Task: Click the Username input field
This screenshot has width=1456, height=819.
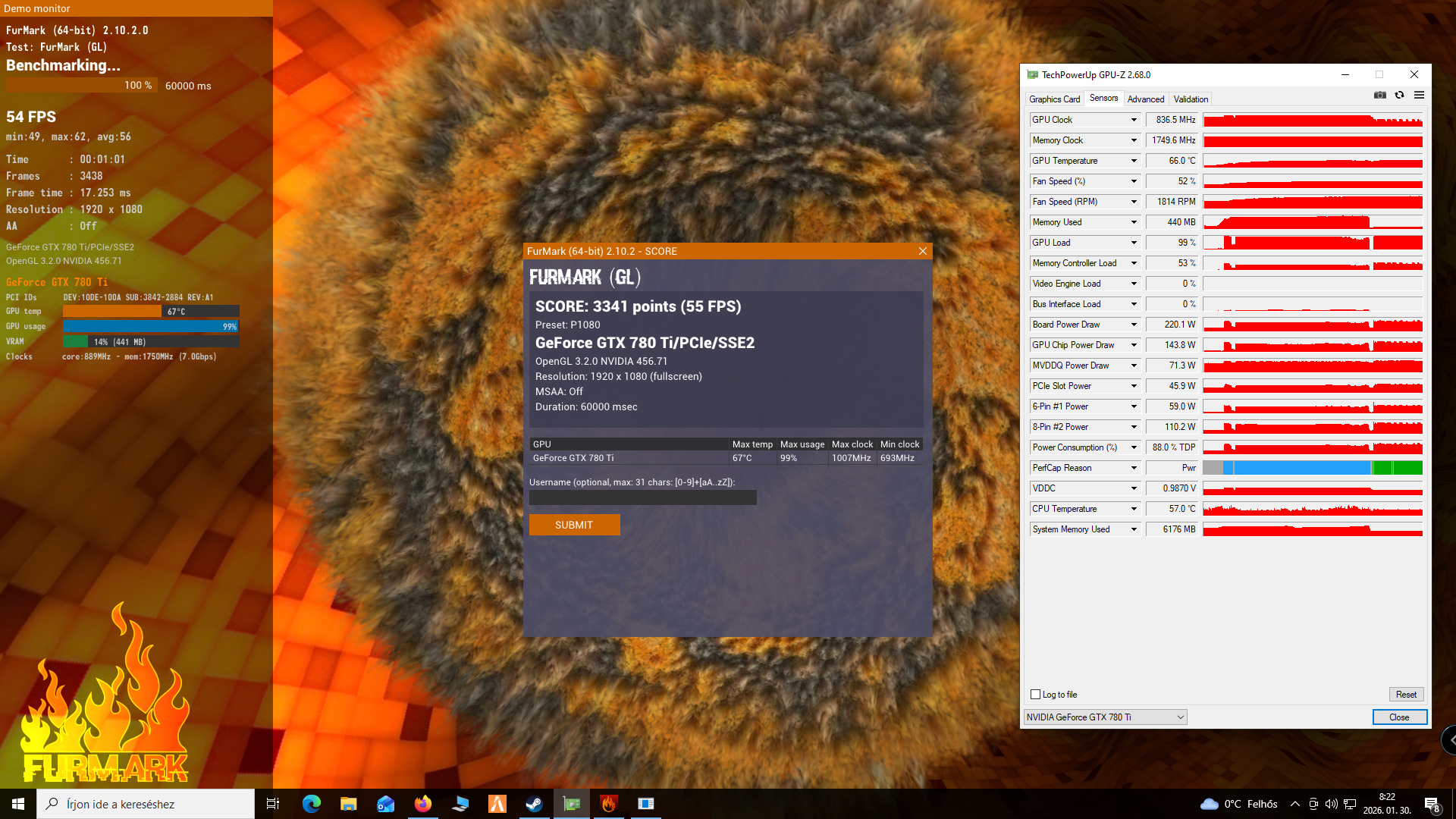Action: pyautogui.click(x=642, y=497)
